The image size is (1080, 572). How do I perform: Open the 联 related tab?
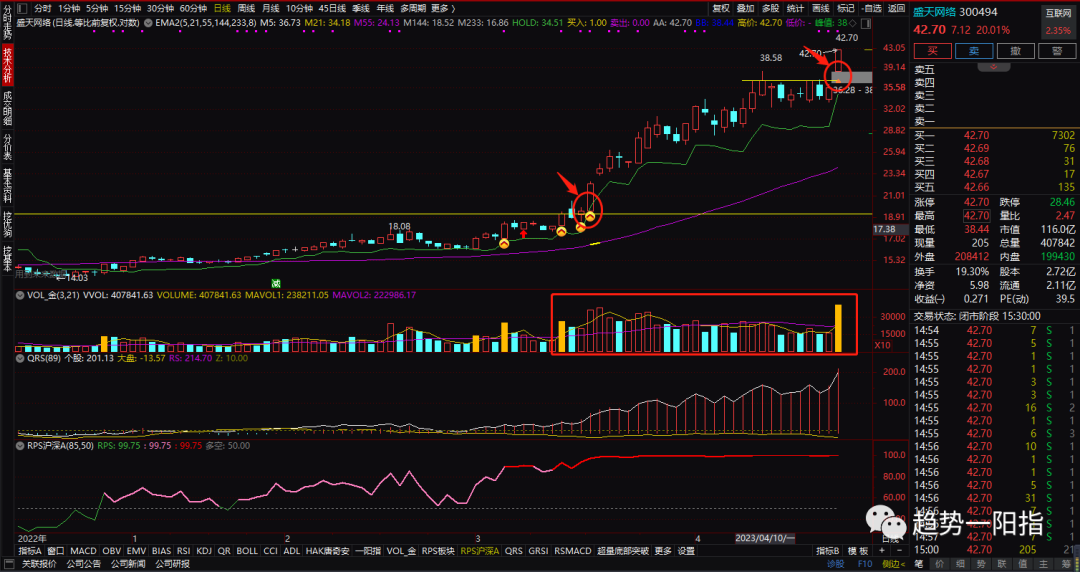point(1001,564)
